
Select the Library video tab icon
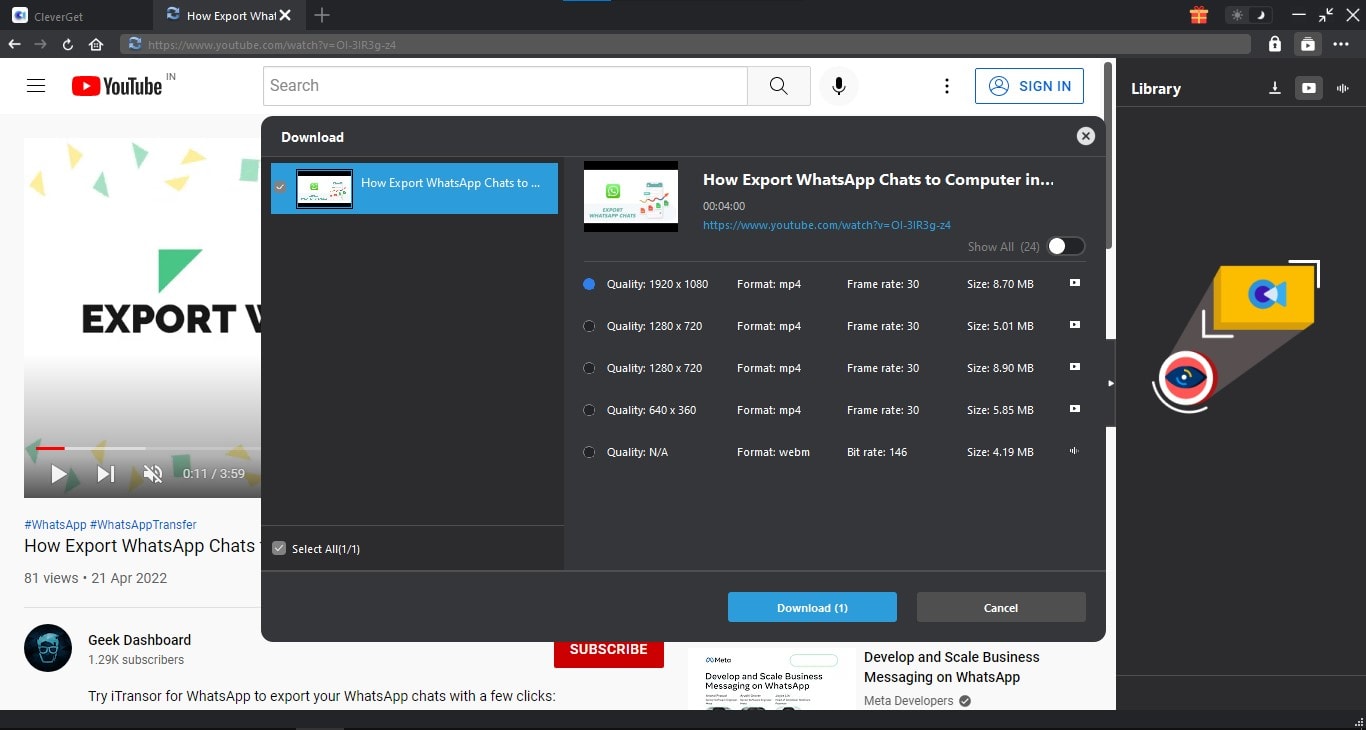click(1309, 88)
